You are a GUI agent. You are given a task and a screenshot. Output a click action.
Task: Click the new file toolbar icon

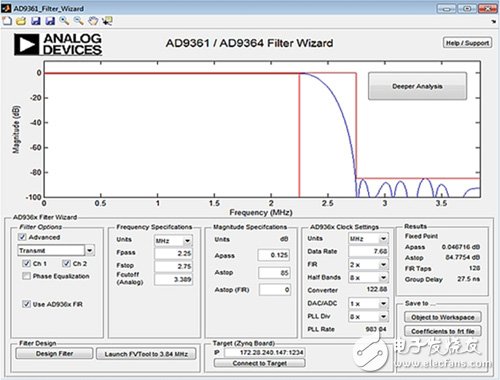pos(7,21)
